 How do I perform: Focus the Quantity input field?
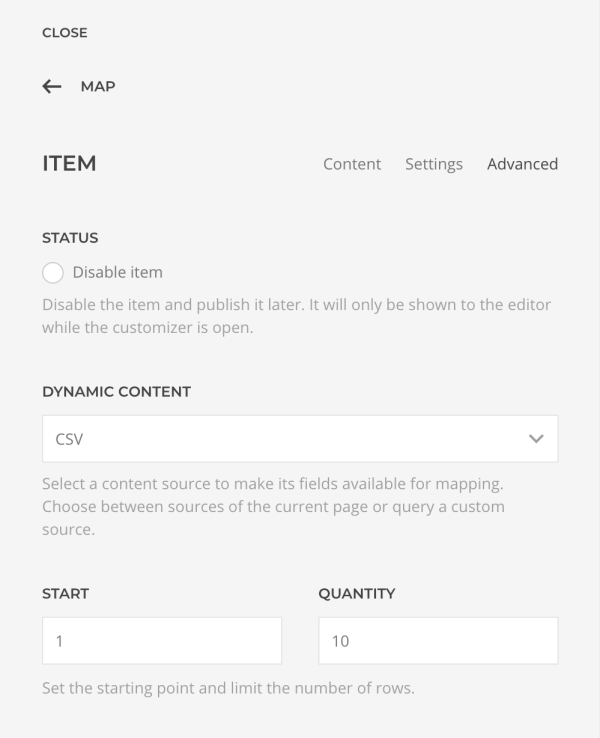click(x=438, y=641)
